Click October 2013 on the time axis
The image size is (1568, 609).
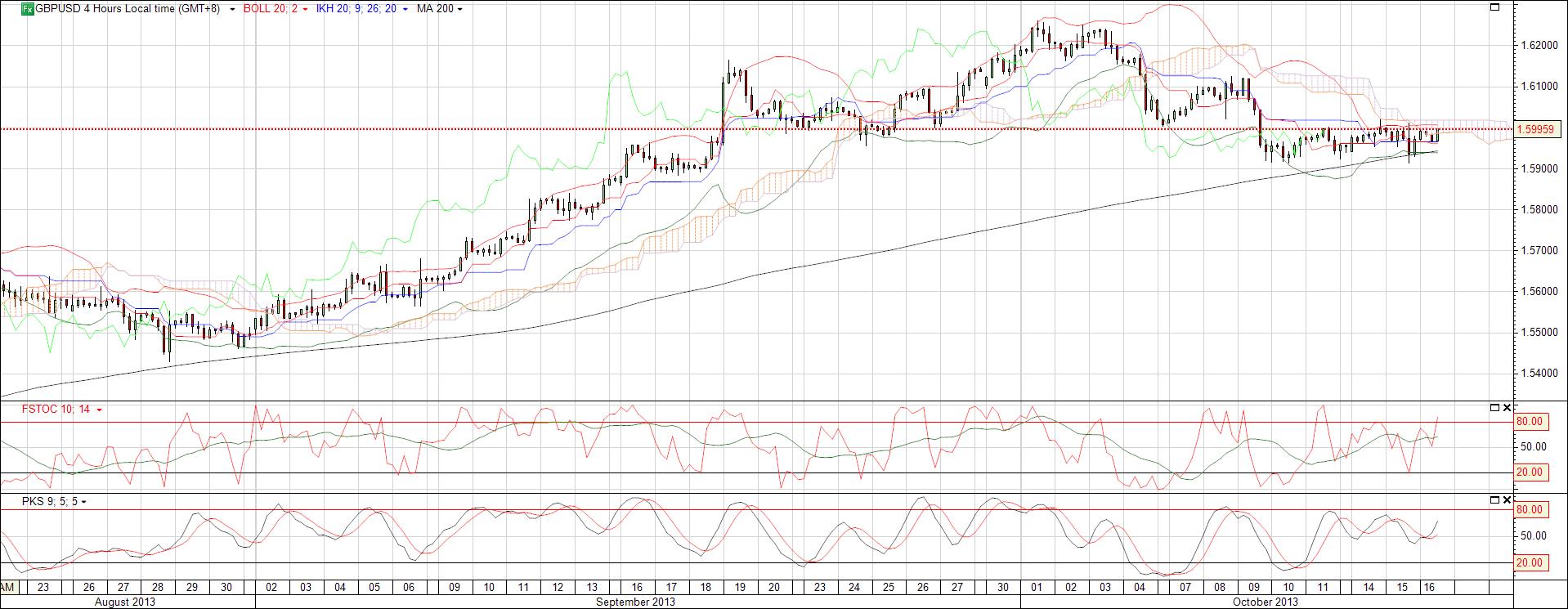click(x=1265, y=602)
